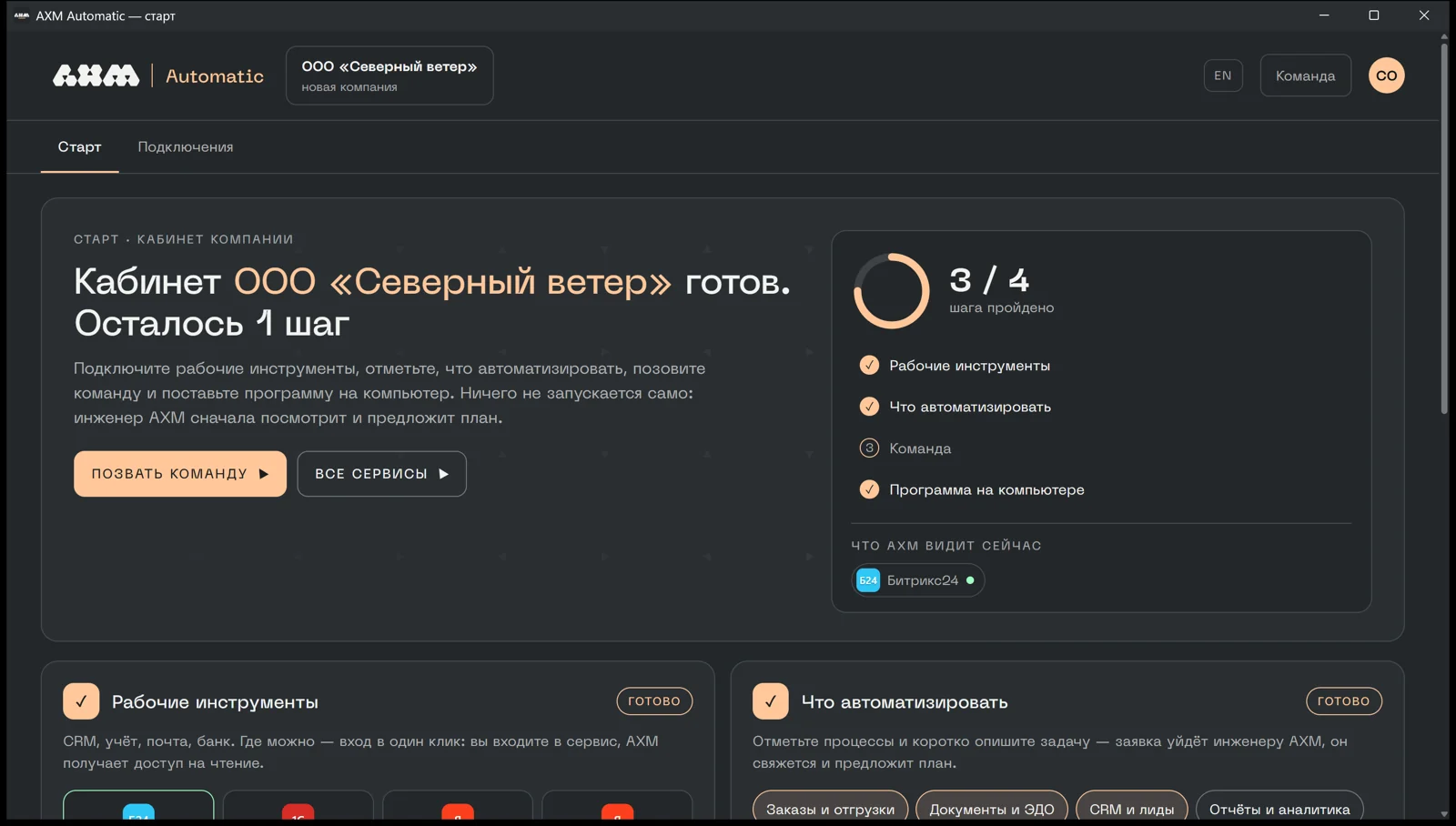Click the ВСЕ СЕРВИСЫ button
1456x826 pixels.
[382, 474]
